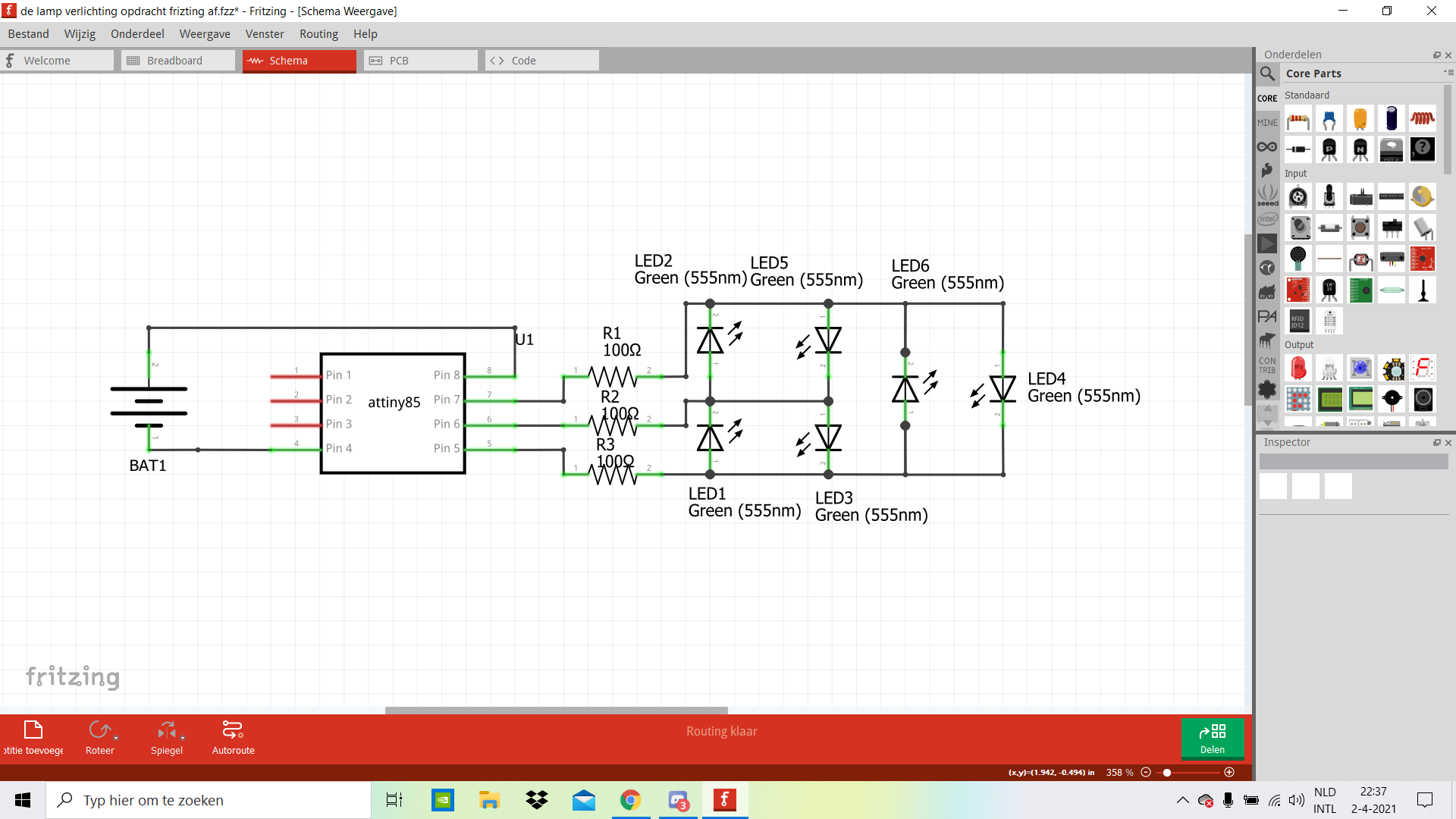1456x819 pixels.
Task: Open the parts search magnifier
Action: (x=1267, y=74)
